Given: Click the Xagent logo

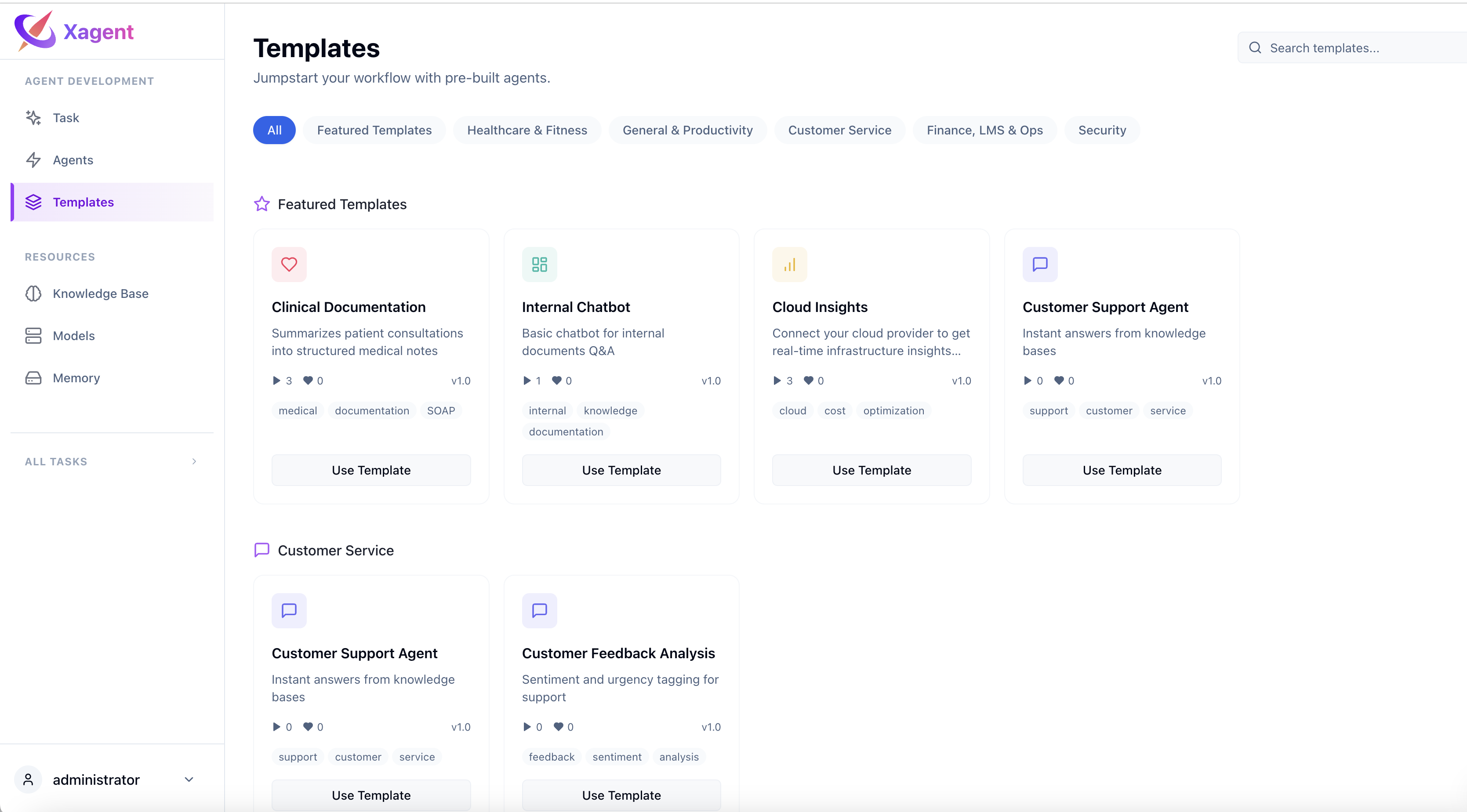Looking at the screenshot, I should tap(75, 31).
